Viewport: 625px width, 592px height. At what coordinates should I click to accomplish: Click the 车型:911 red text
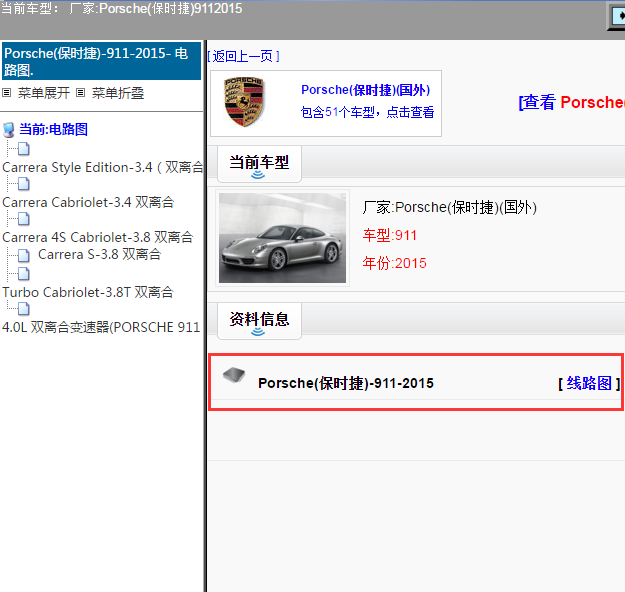389,236
